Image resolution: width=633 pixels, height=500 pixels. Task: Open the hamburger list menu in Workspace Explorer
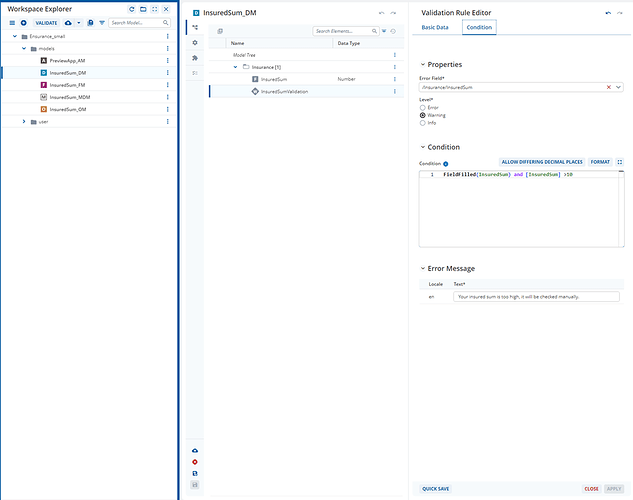pos(12,23)
